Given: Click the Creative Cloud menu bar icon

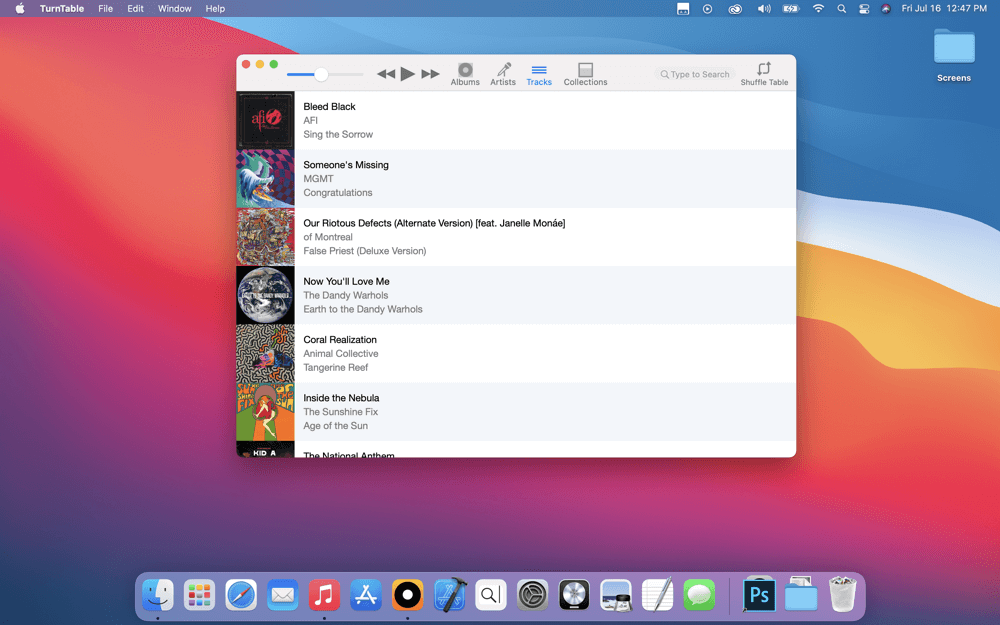Looking at the screenshot, I should [735, 8].
